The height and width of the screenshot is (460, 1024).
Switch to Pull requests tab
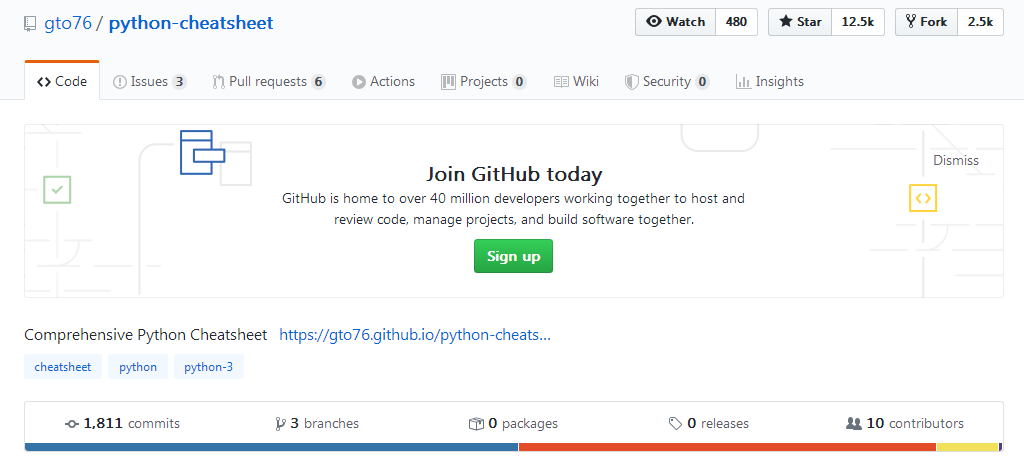268,82
